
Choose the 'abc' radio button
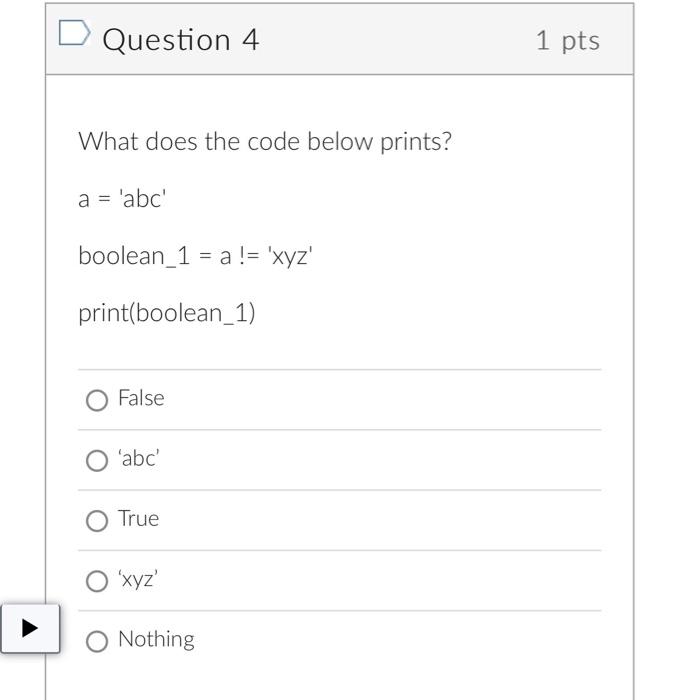point(97,460)
